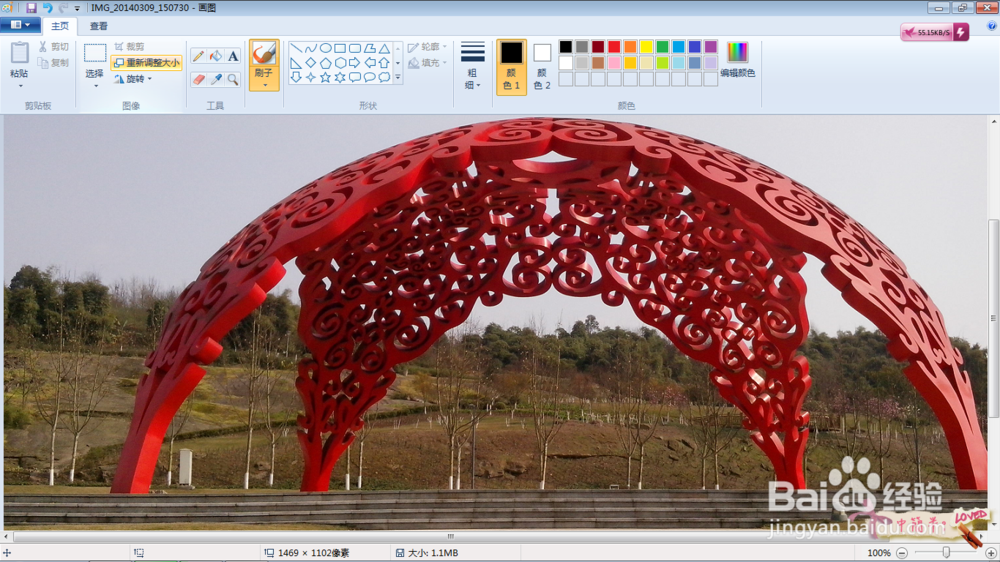Open 编辑颜色 edit colors dialog
Screen dimensions: 1000x562
[x=737, y=60]
